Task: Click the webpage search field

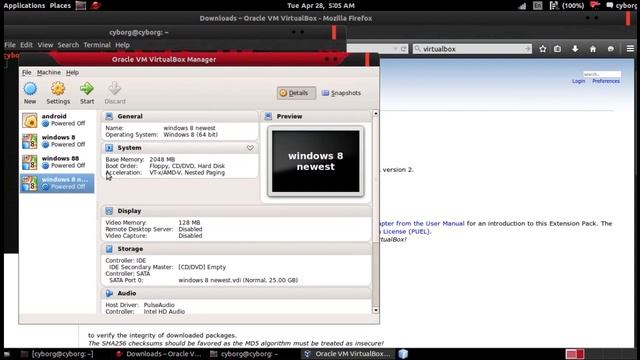Action: [x=602, y=74]
